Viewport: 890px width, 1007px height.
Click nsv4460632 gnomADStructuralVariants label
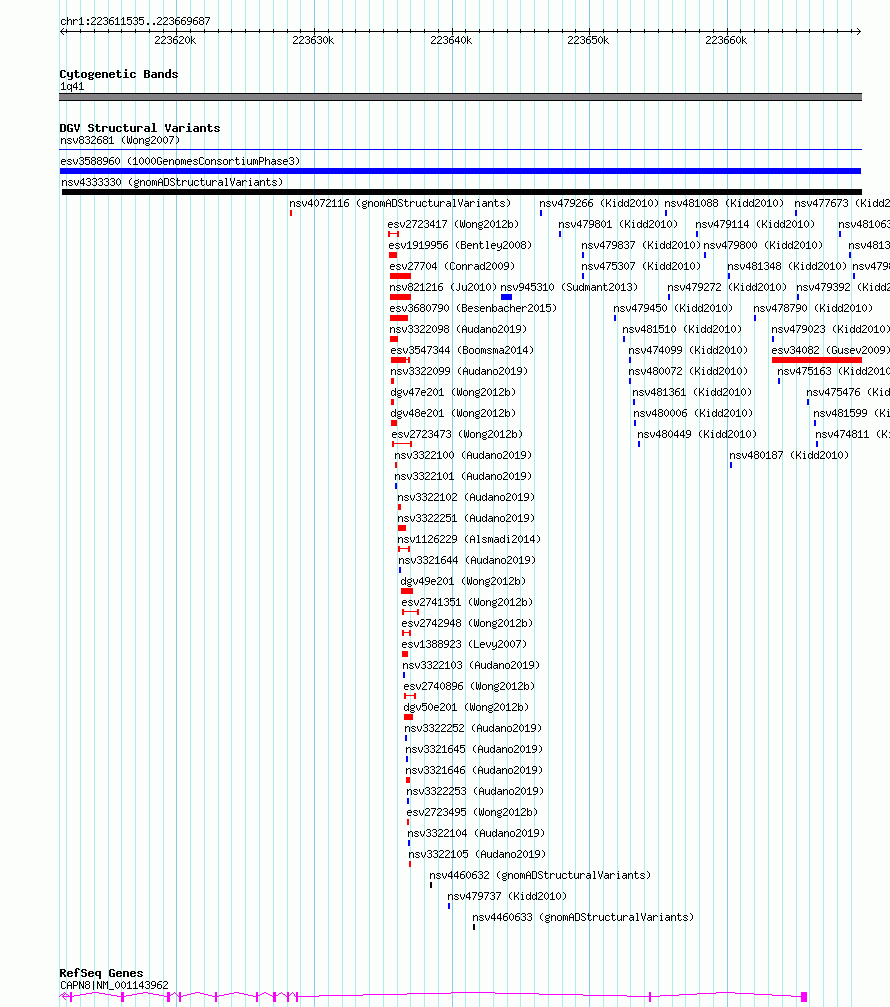(540, 875)
